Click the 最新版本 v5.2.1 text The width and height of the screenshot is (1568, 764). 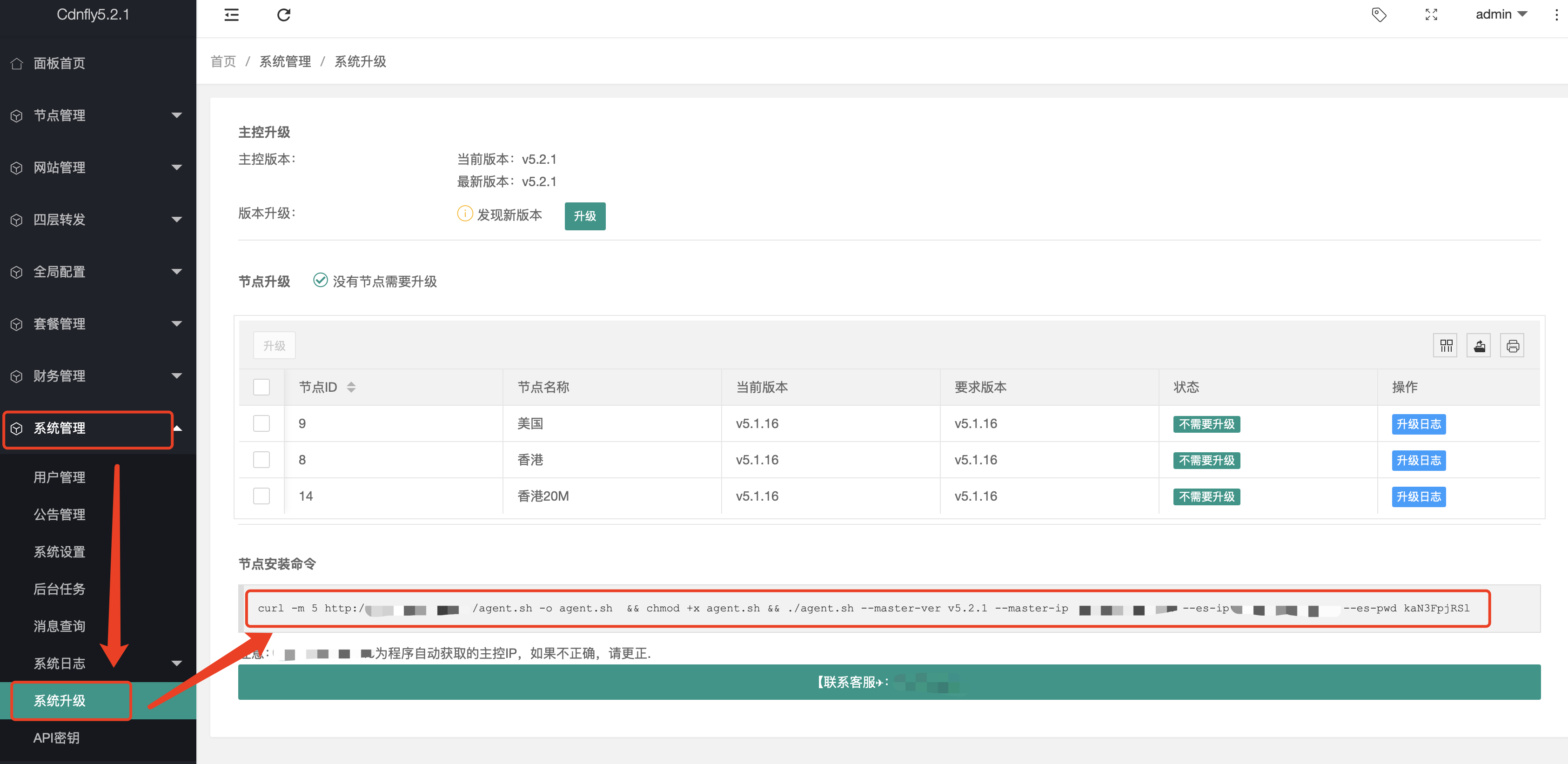pos(506,181)
